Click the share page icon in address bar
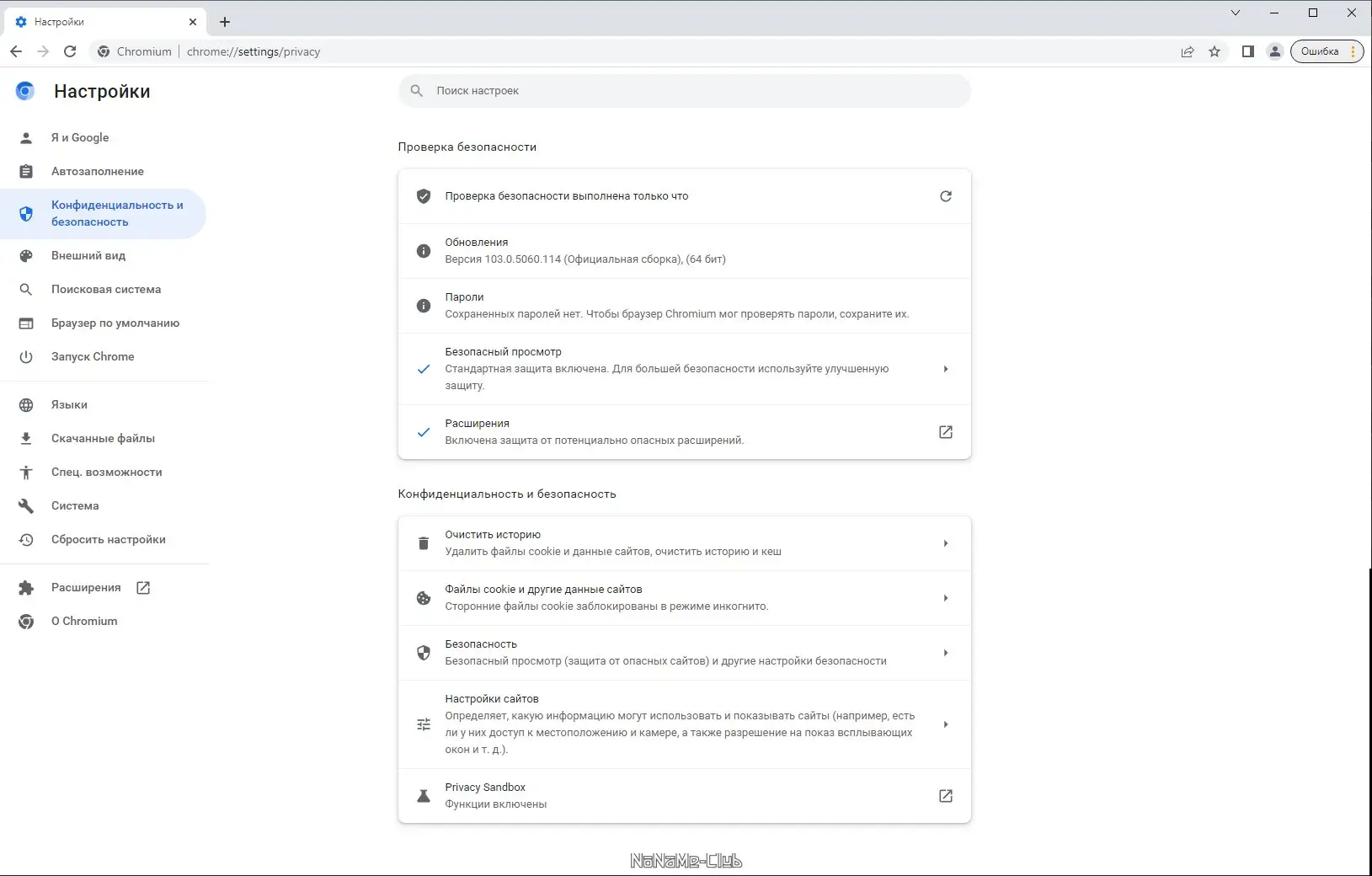Viewport: 1372px width, 876px height. pyautogui.click(x=1188, y=51)
